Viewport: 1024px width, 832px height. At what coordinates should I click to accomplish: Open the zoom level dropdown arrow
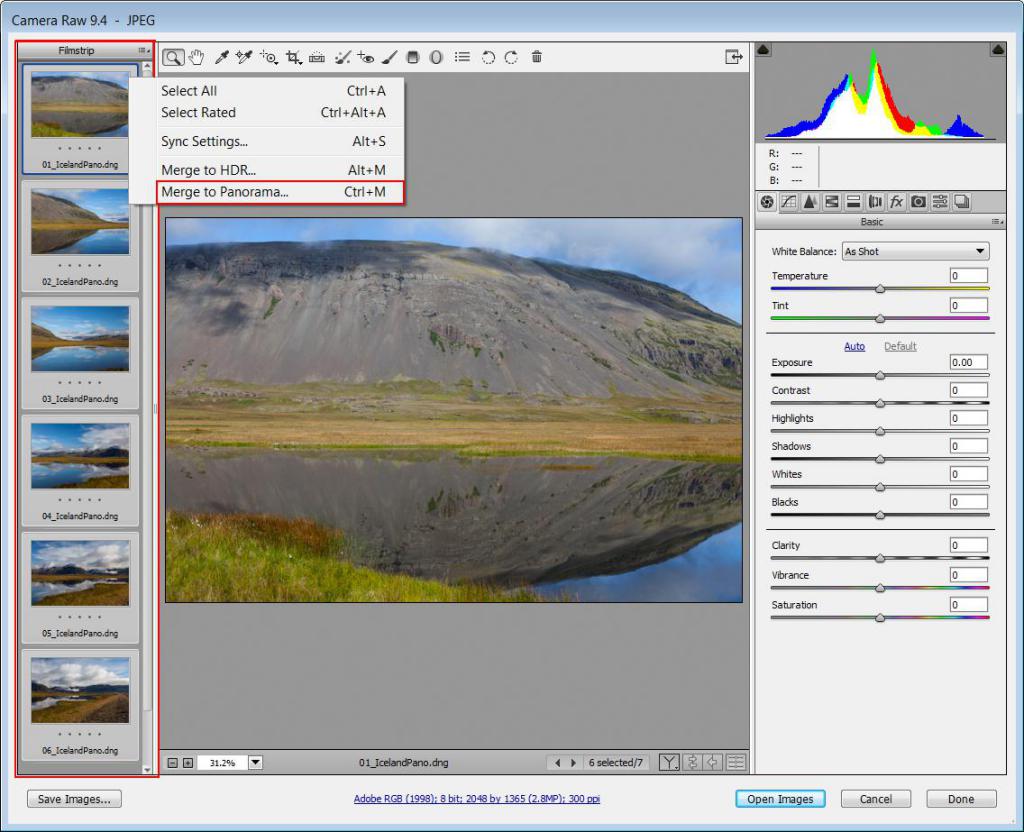[x=255, y=762]
